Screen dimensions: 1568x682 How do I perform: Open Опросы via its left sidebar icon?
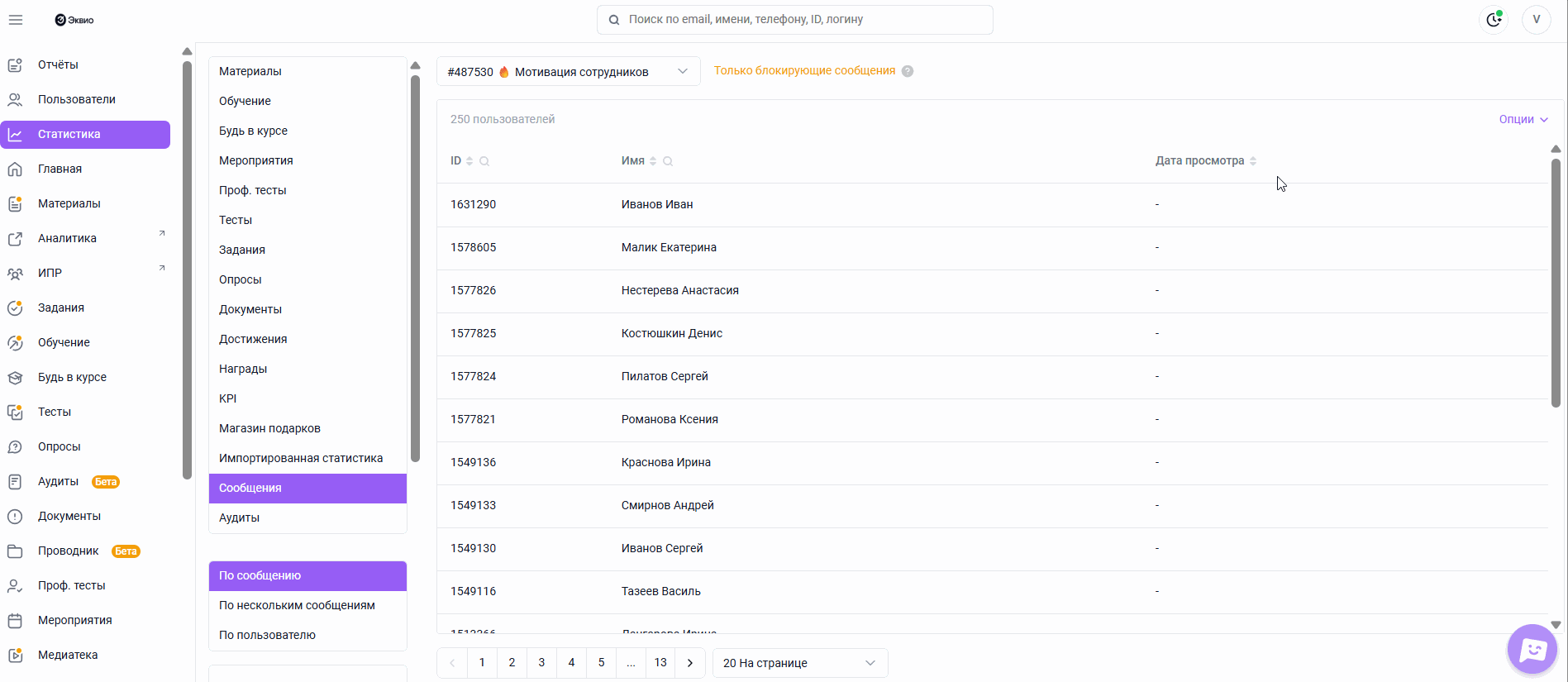point(15,446)
